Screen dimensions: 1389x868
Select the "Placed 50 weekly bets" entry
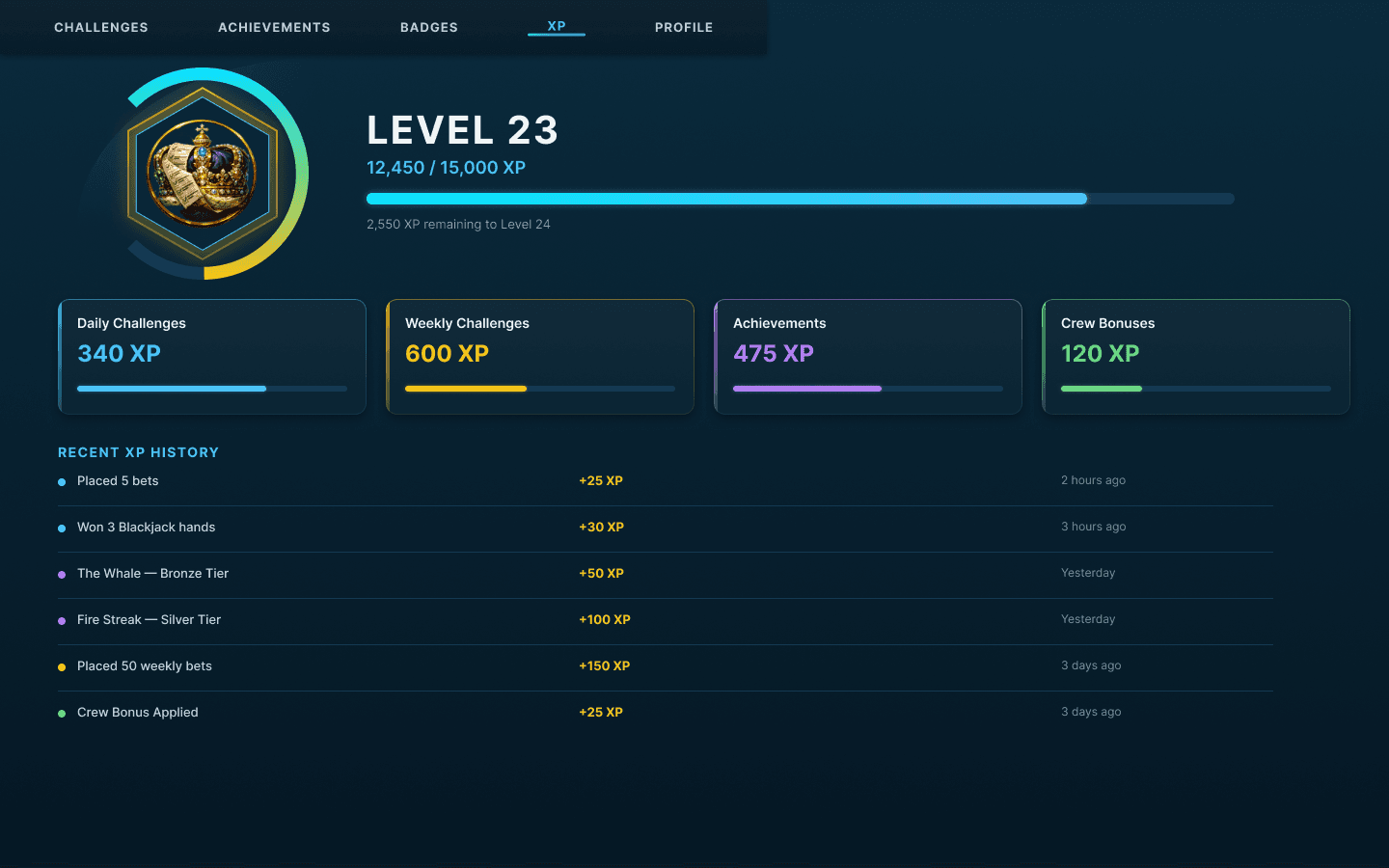point(666,666)
